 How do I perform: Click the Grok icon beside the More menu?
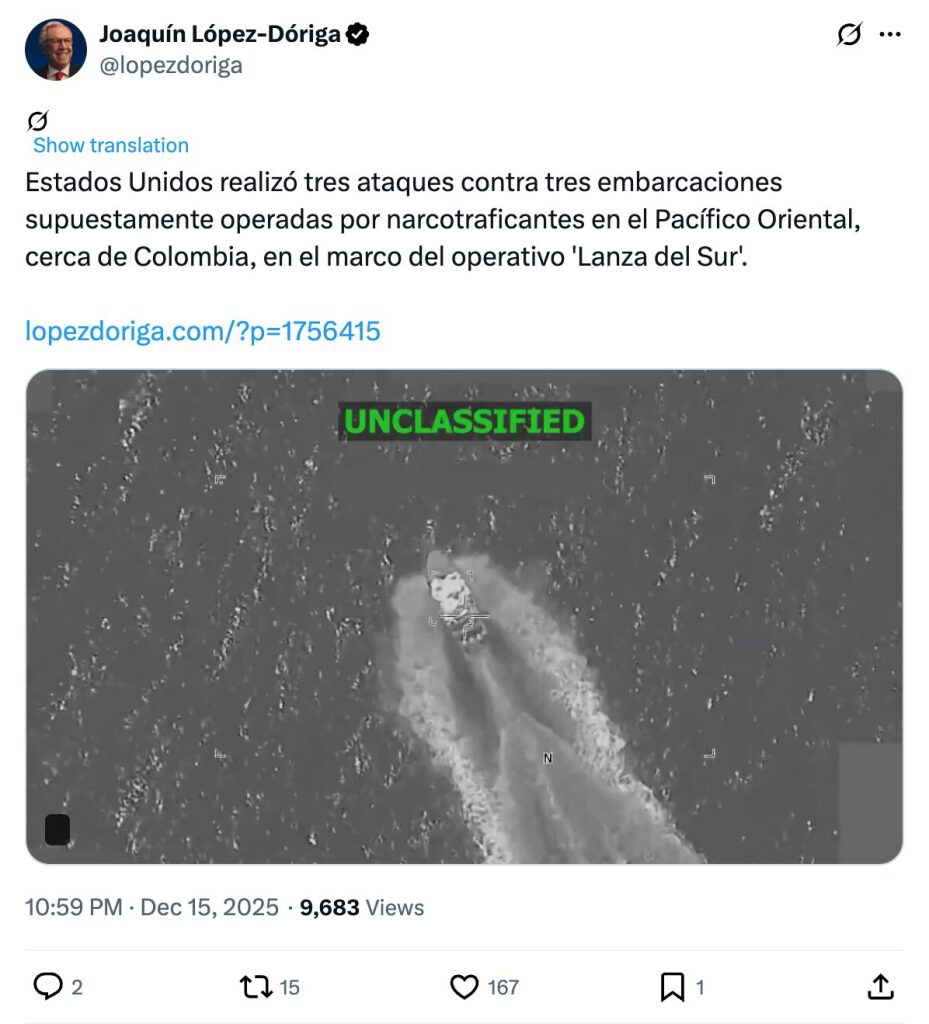tap(849, 34)
